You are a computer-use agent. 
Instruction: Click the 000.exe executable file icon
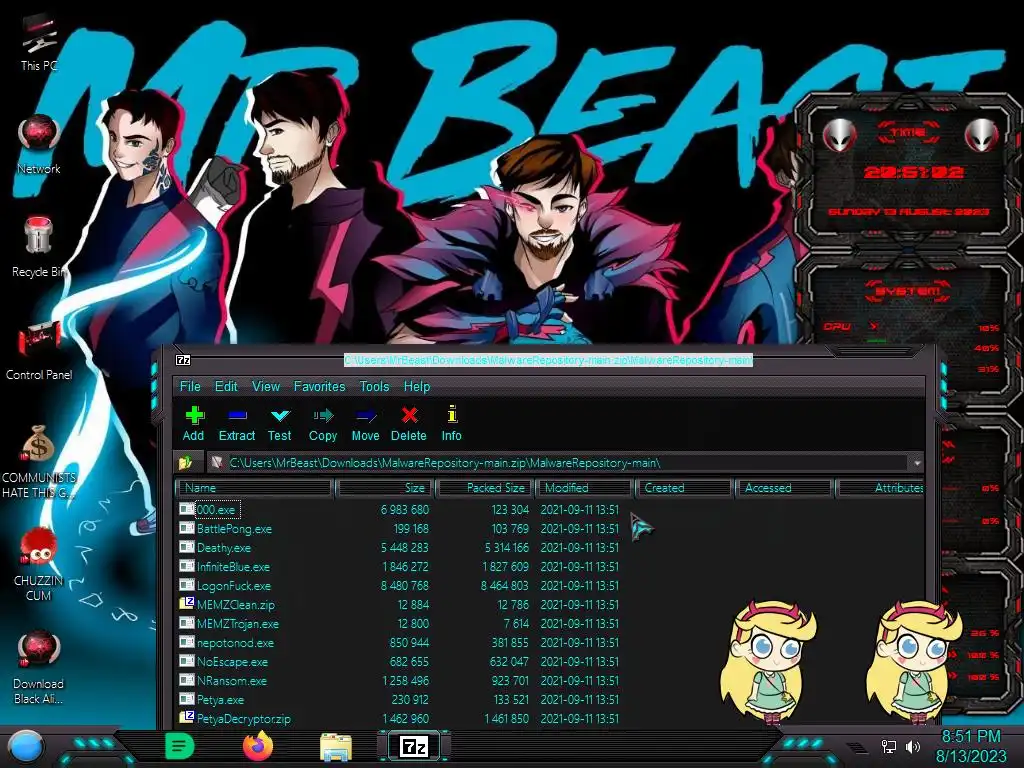click(x=187, y=509)
